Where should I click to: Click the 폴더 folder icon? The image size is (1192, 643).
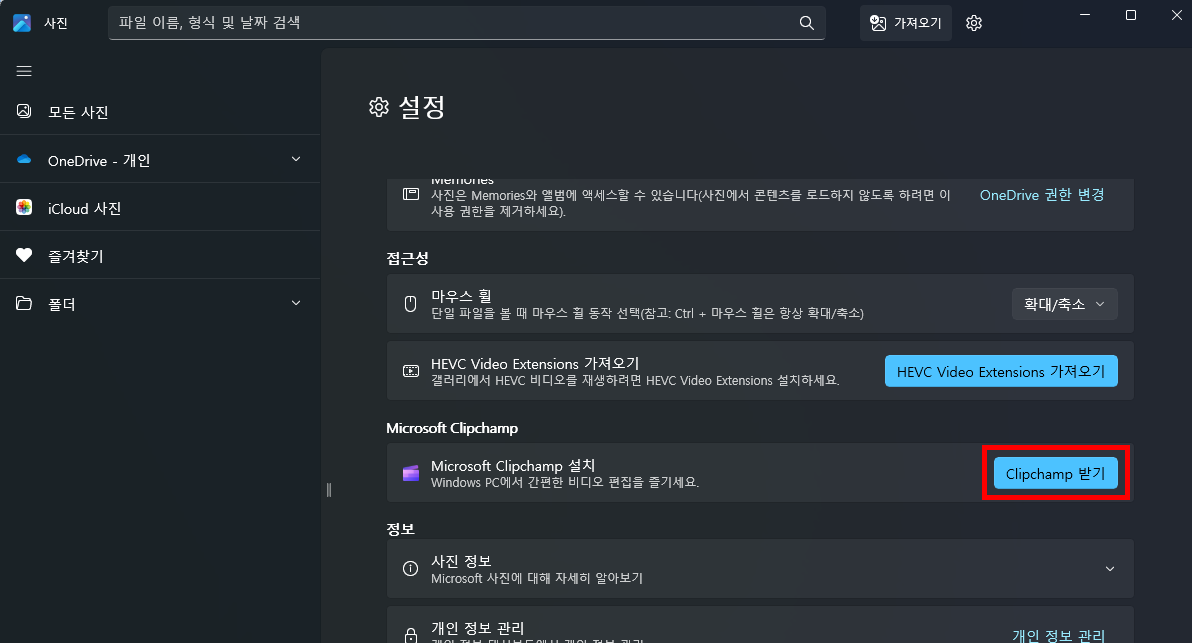[x=24, y=303]
